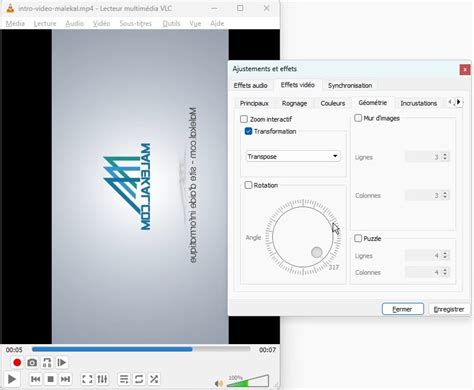Open the Audio menu
This screenshot has height=390, width=474.
click(74, 23)
